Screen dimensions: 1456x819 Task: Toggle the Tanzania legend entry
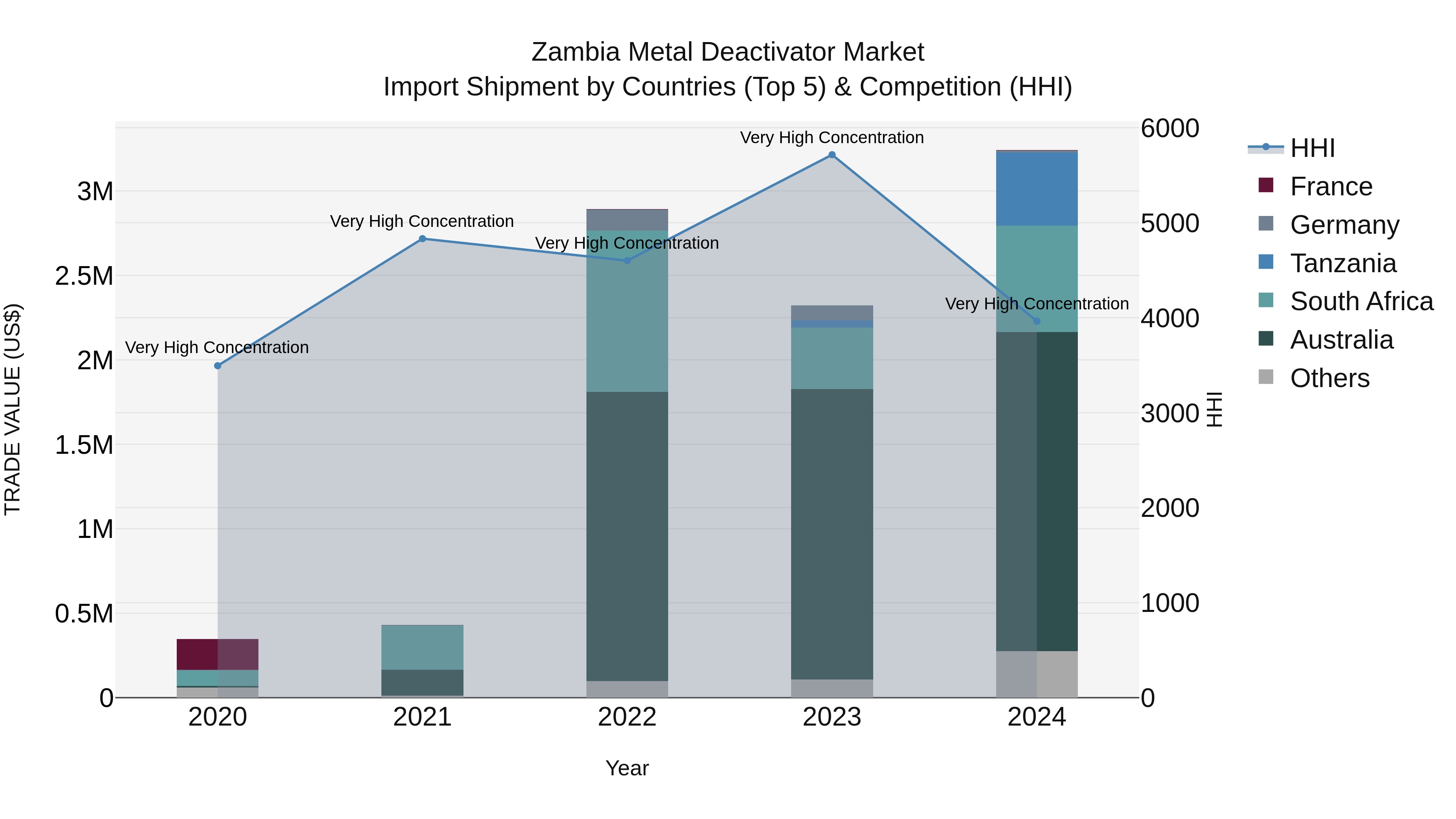click(1327, 263)
